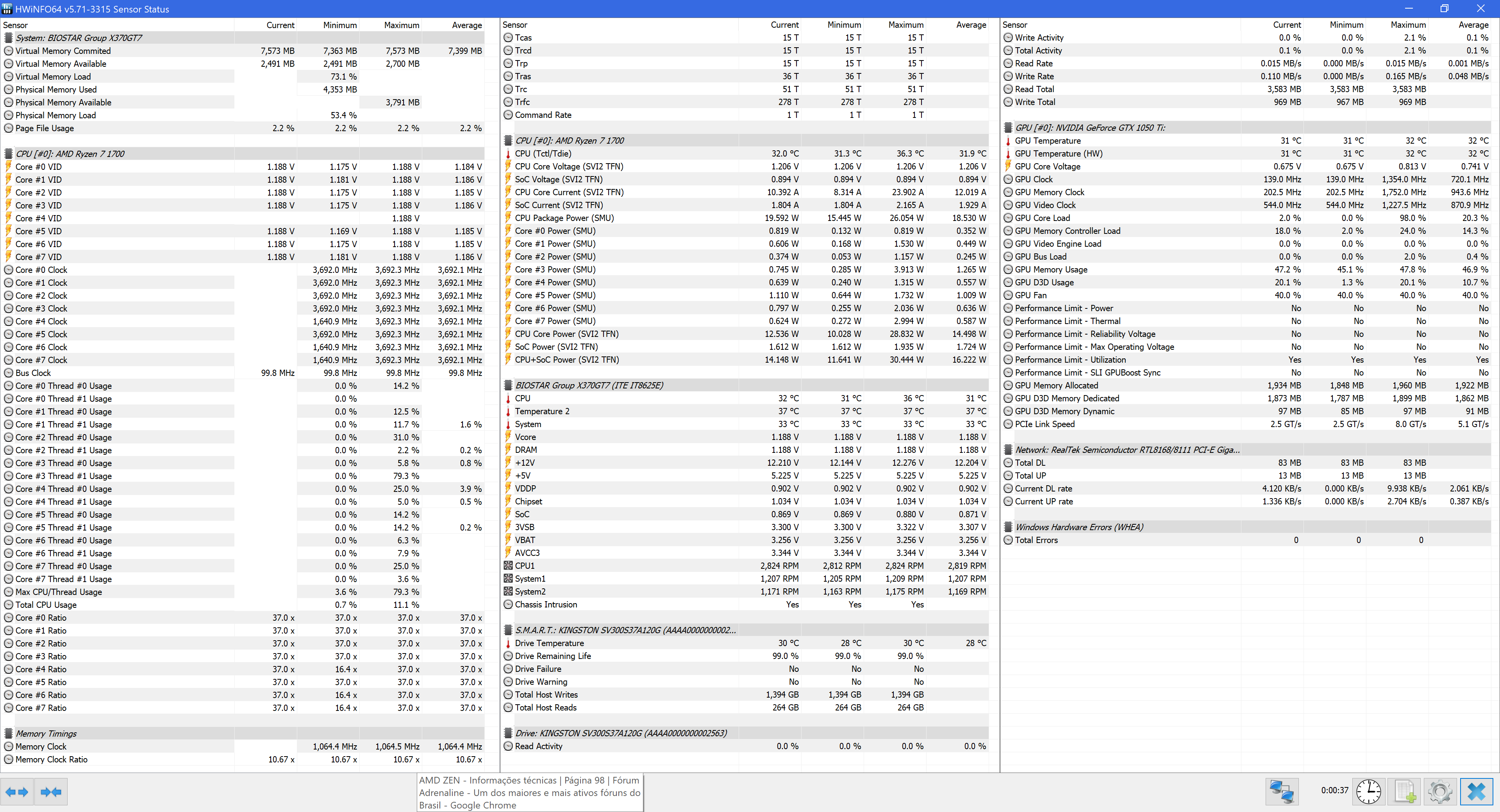Select the Memory Clock Ratio row
This screenshot has width=1500, height=812.
(x=243, y=760)
